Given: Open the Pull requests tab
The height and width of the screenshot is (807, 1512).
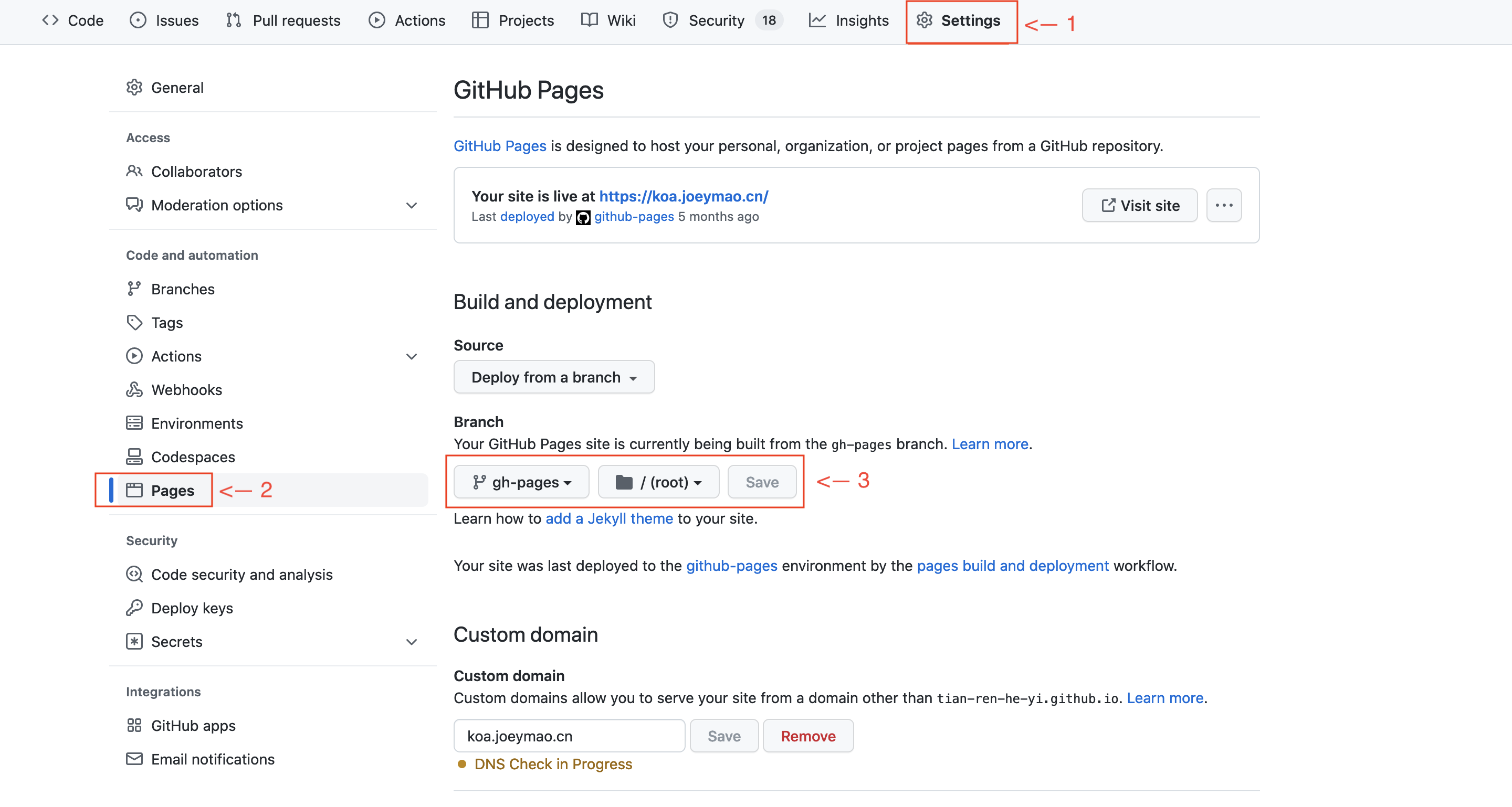Looking at the screenshot, I should click(283, 20).
